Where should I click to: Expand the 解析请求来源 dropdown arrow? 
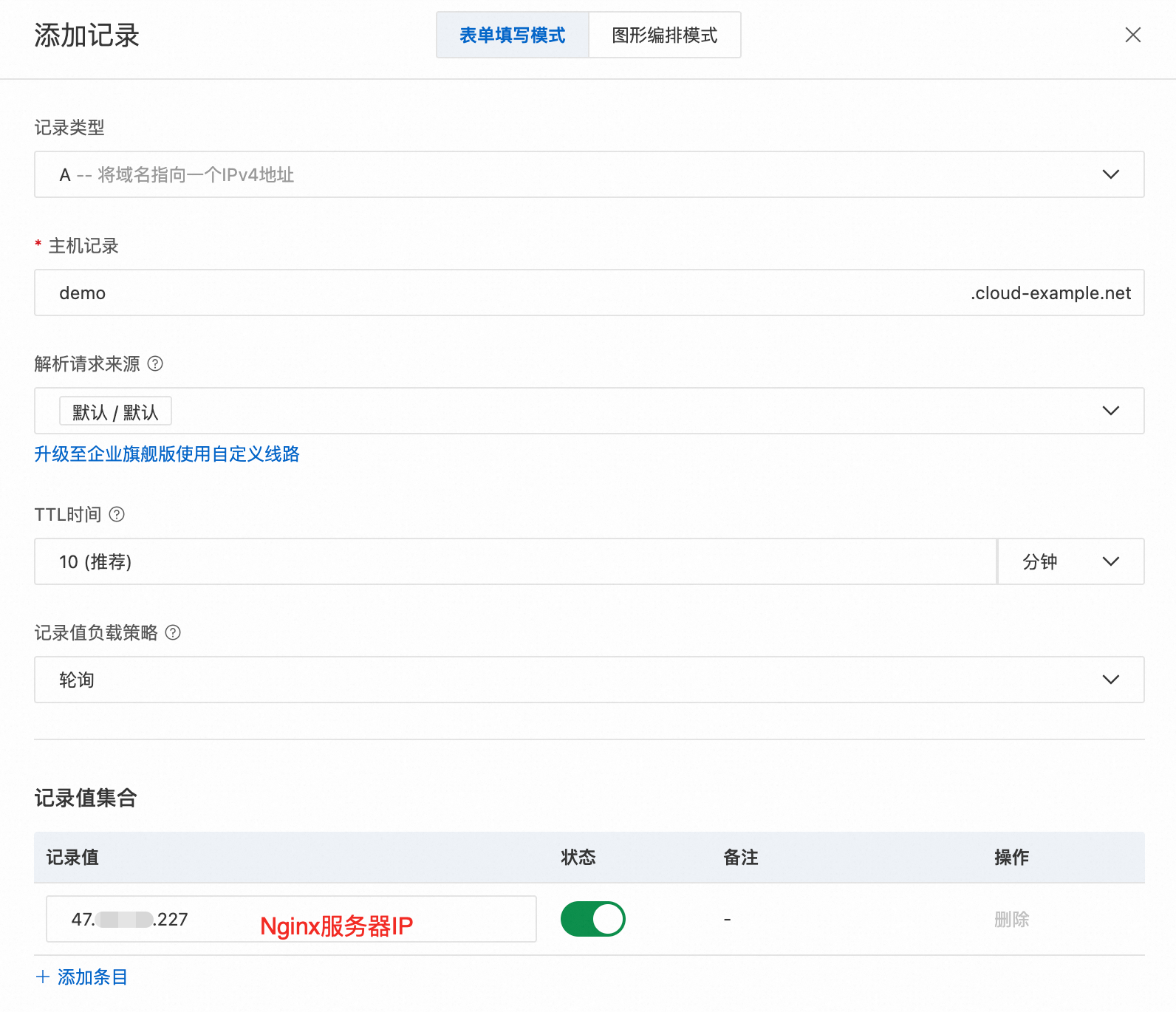[1110, 411]
